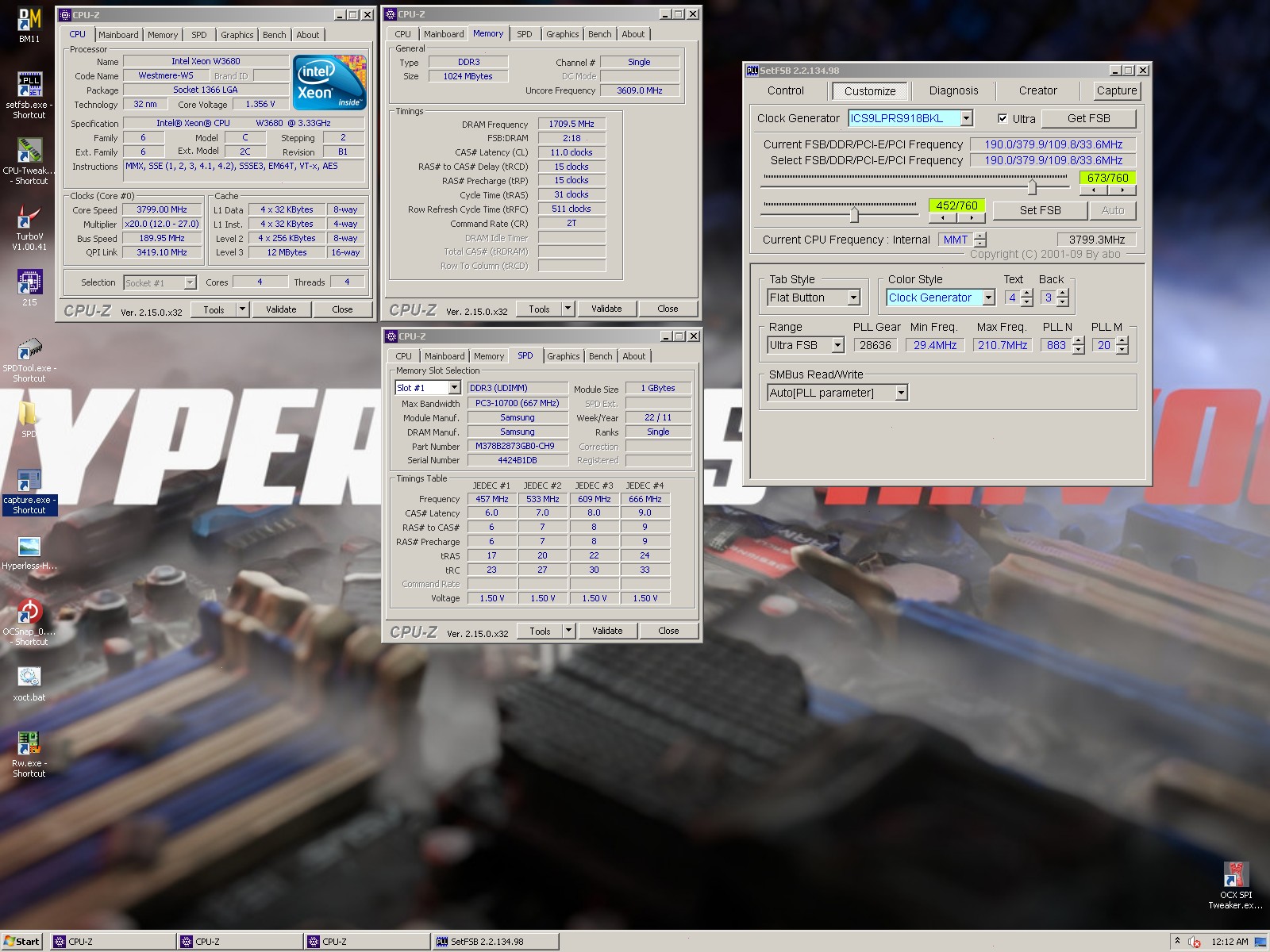Open Capture tab in SetFSB

[x=1117, y=90]
